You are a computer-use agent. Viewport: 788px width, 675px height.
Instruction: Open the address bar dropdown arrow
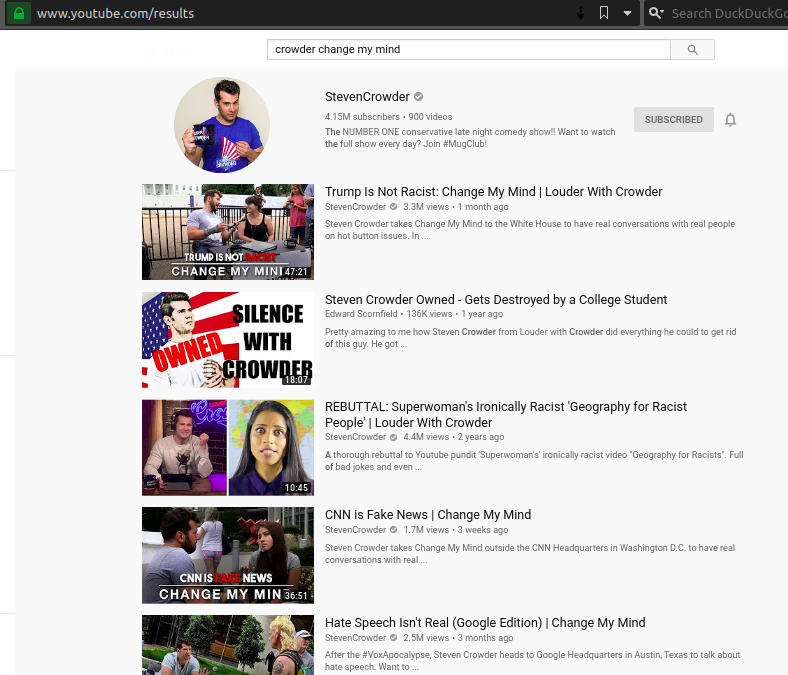(x=627, y=14)
